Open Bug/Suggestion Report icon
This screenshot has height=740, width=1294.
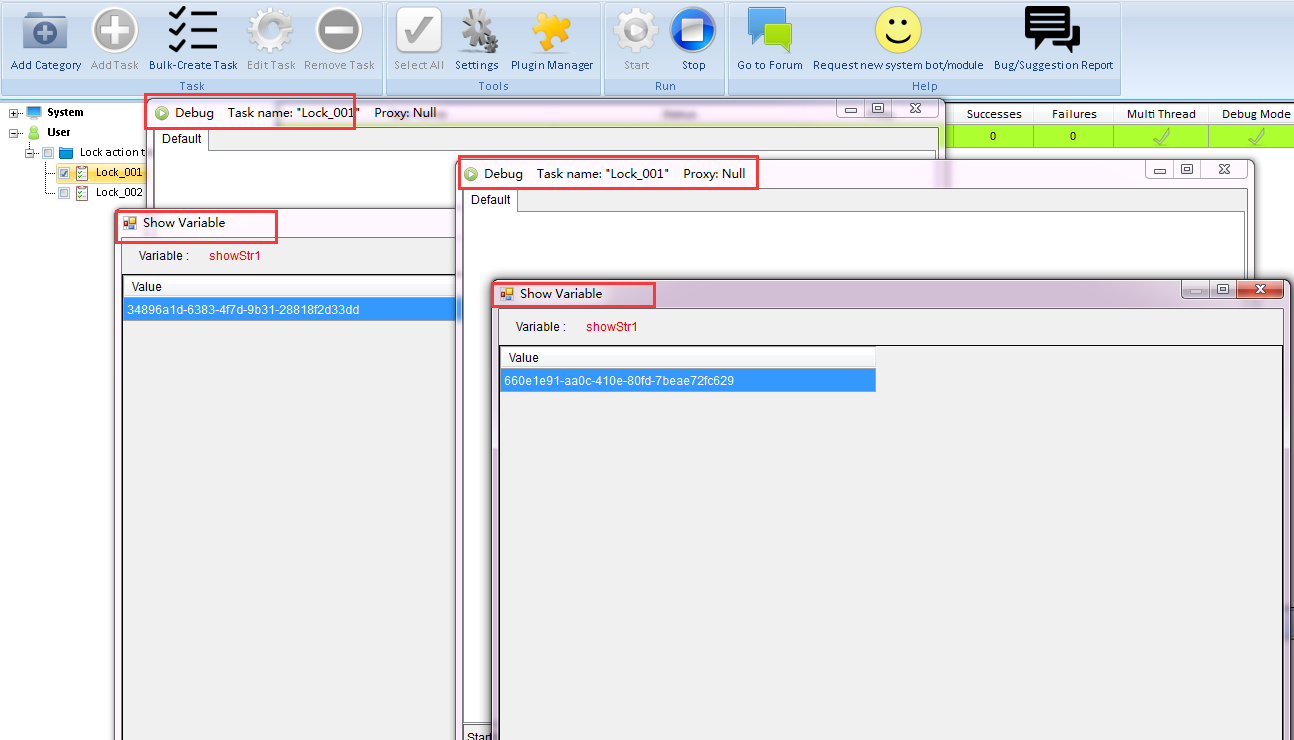pyautogui.click(x=1052, y=31)
